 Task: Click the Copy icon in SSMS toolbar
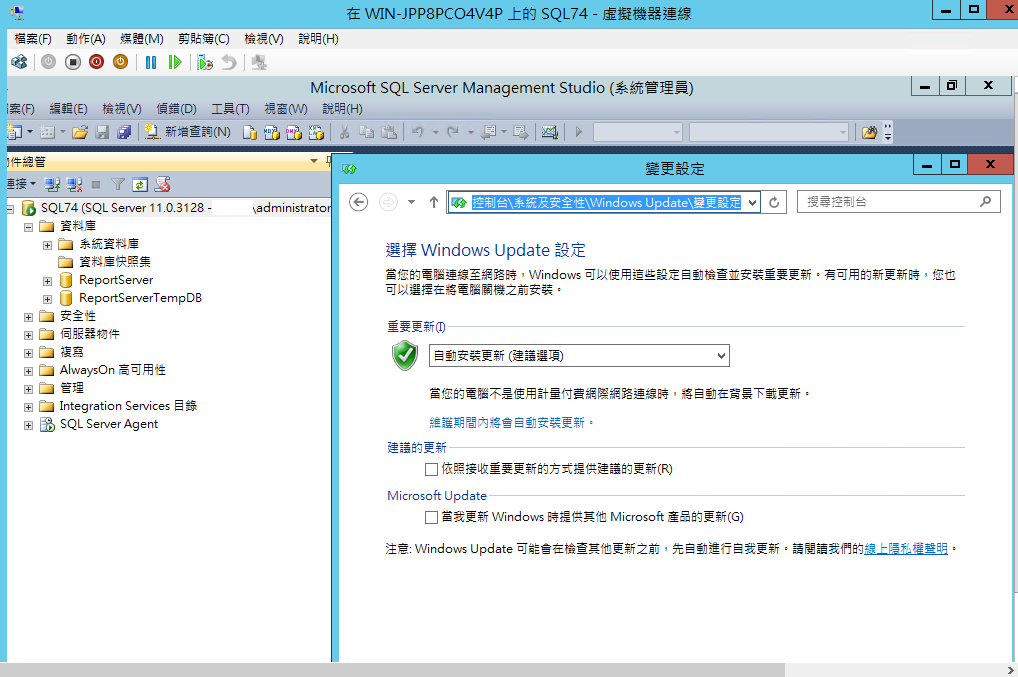point(367,132)
